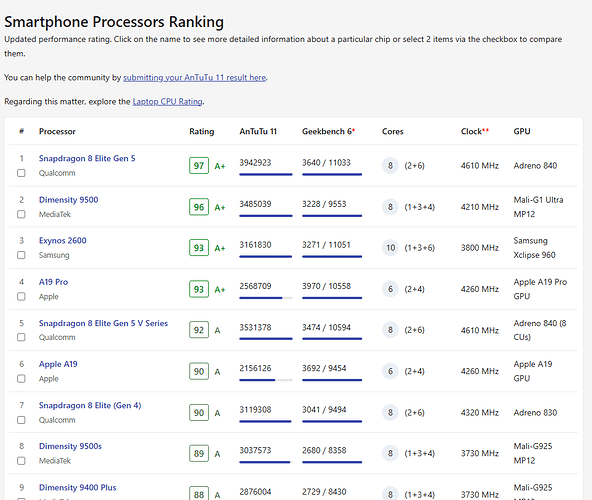The image size is (592, 500).
Task: Click the 96 rating badge
Action: coord(199,207)
